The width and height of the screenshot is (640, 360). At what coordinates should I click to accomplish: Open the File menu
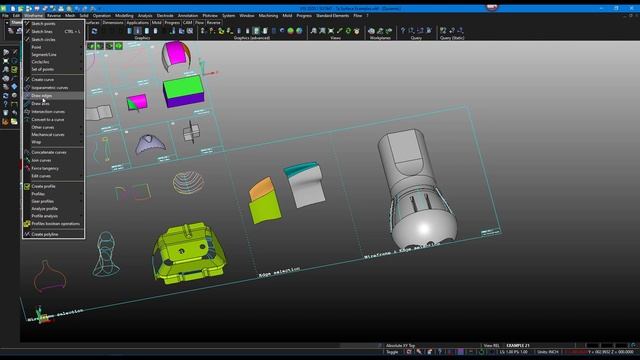point(5,16)
